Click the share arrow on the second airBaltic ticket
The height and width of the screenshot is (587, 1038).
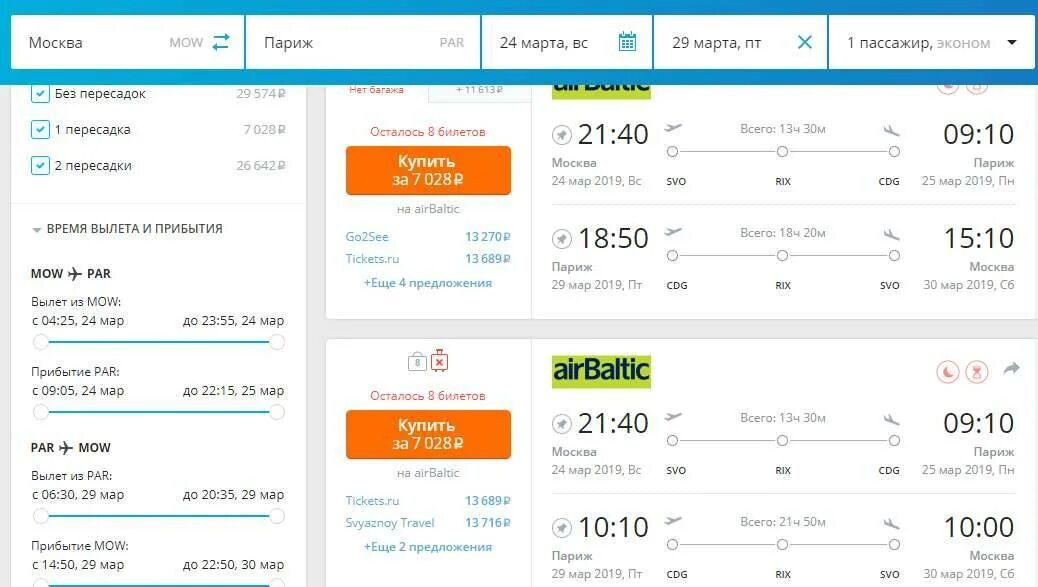point(1011,369)
